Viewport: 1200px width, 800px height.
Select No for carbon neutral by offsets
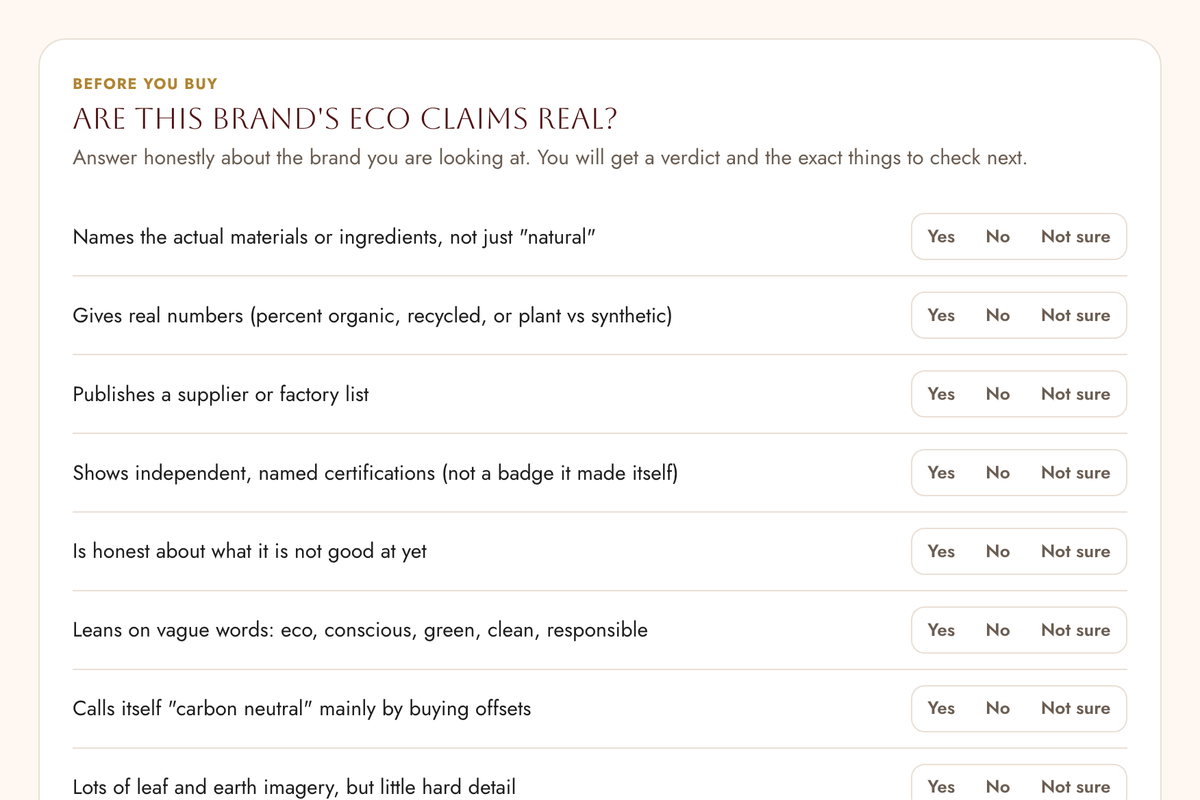point(998,708)
